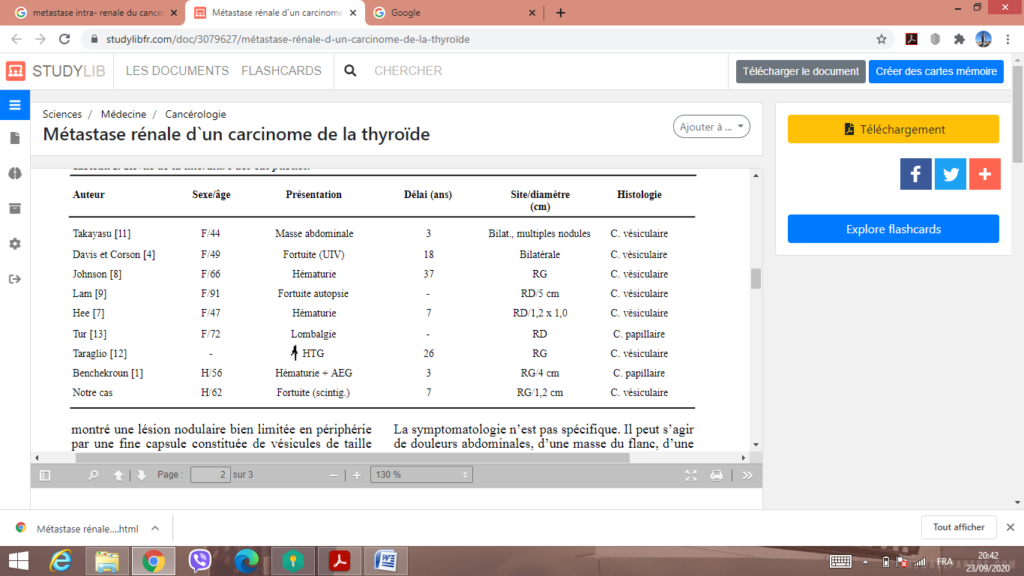The height and width of the screenshot is (576, 1024).
Task: Click the Studylib search magnifier icon
Action: pos(350,71)
